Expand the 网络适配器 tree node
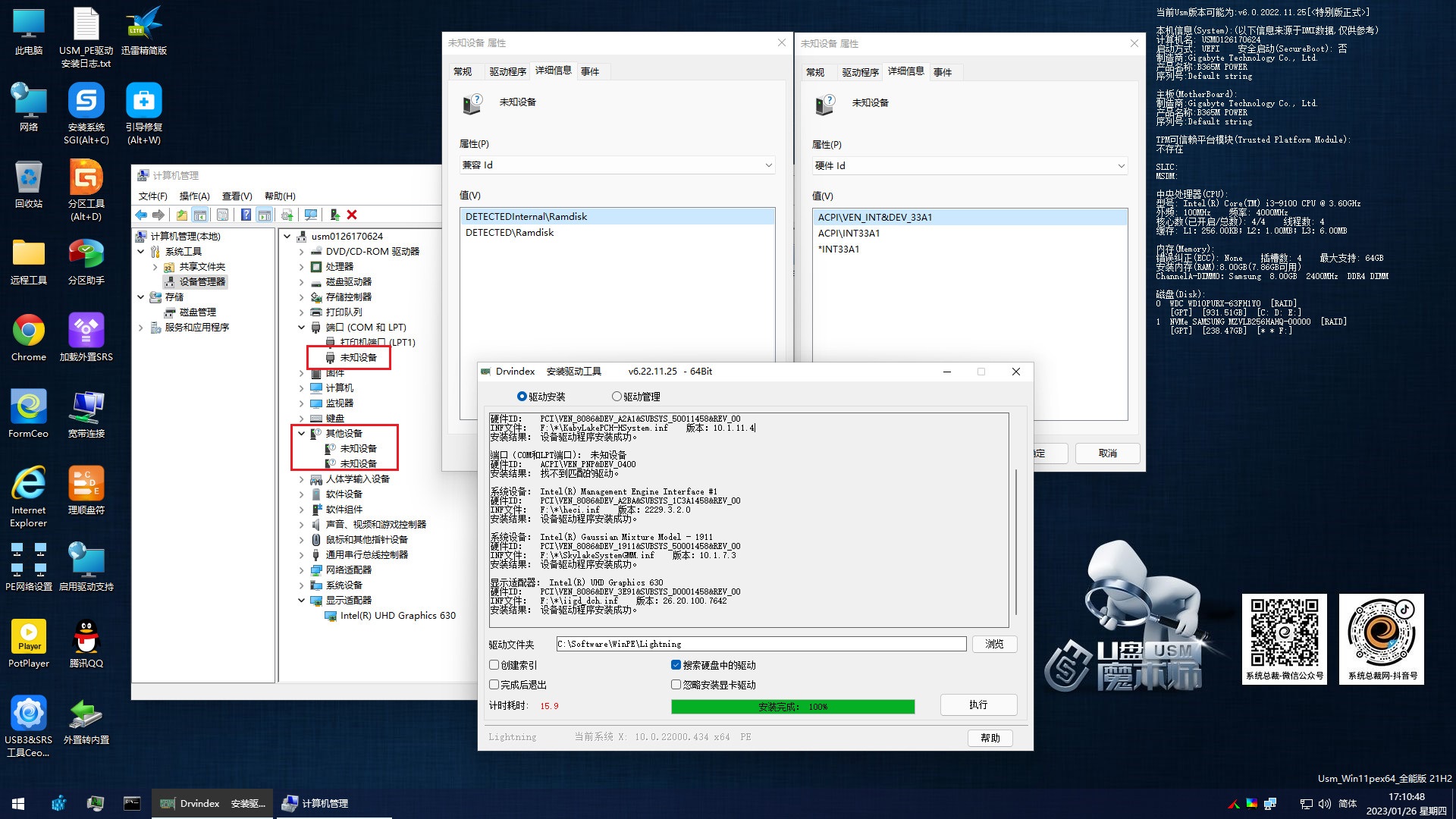 [x=302, y=570]
